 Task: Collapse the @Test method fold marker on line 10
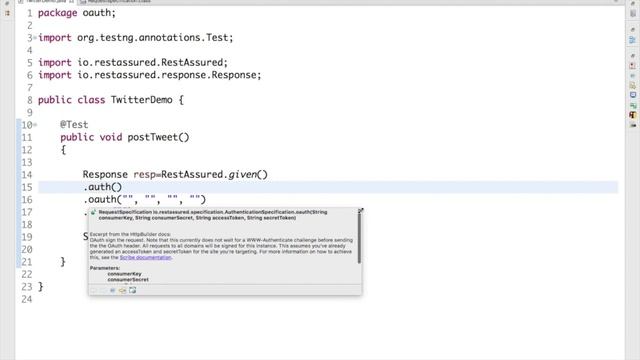(x=35, y=125)
